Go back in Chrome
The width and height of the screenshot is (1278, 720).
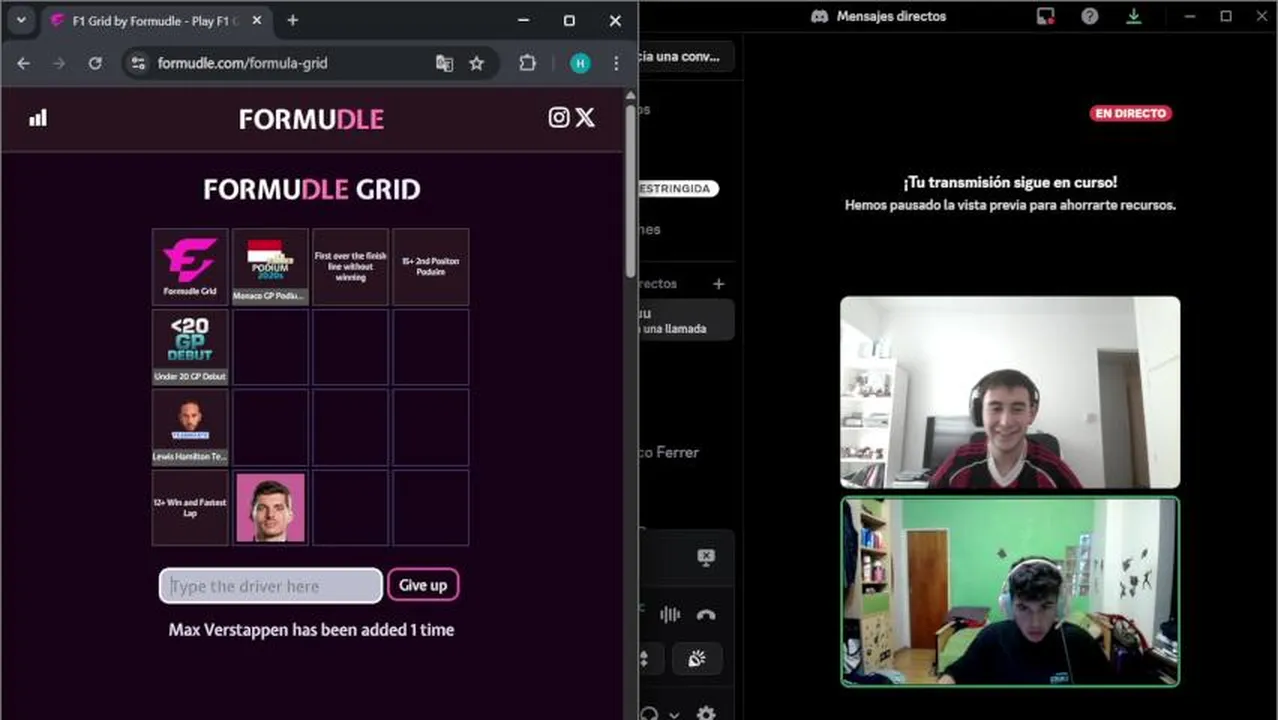click(23, 63)
